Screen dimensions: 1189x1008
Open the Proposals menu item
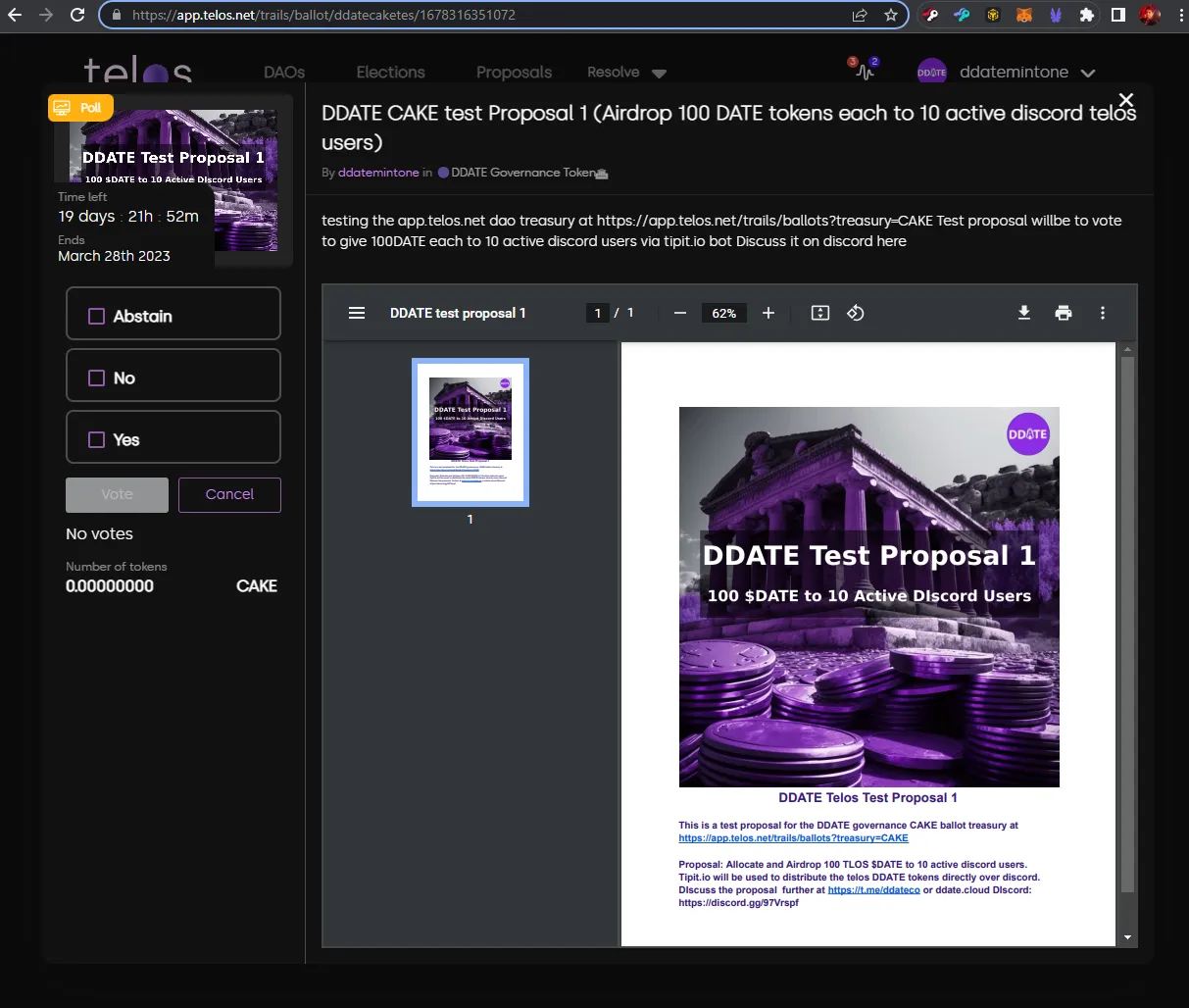click(514, 73)
